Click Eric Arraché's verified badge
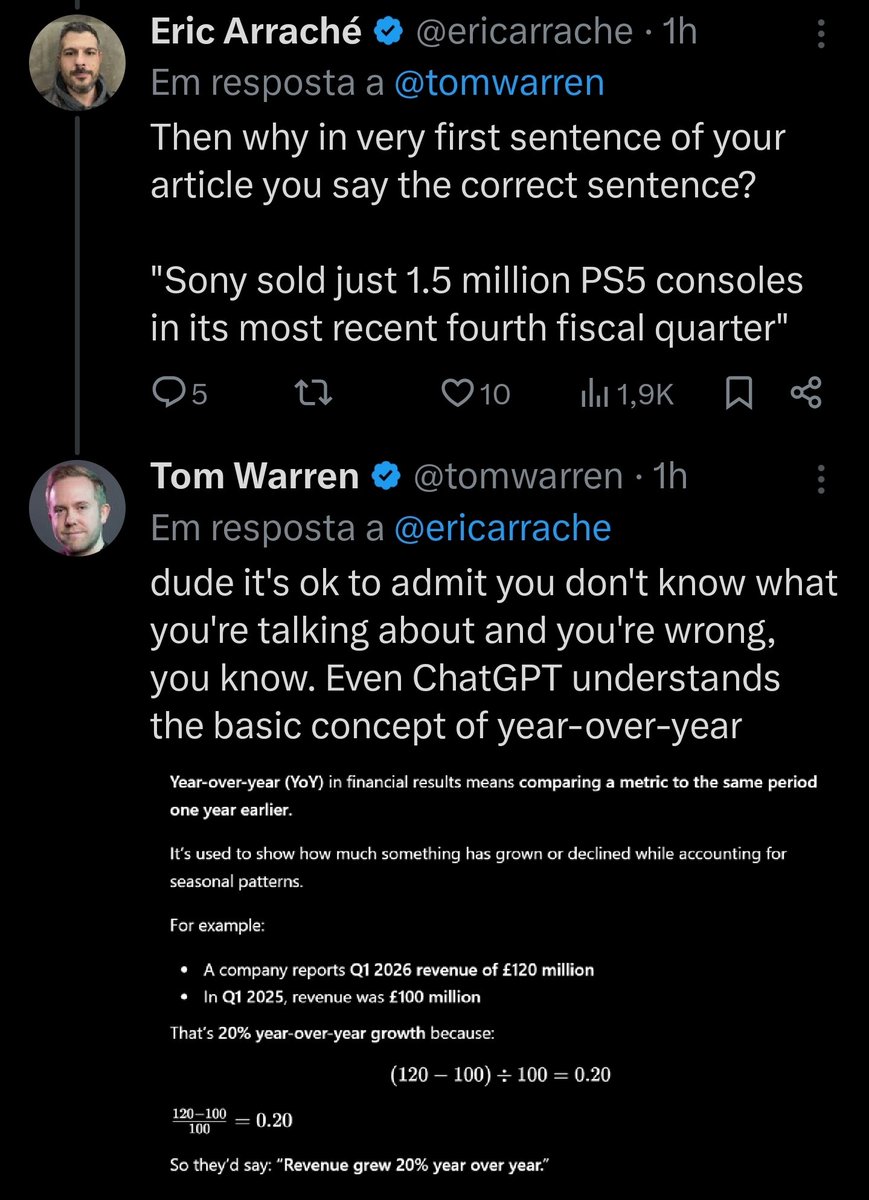 click(387, 32)
